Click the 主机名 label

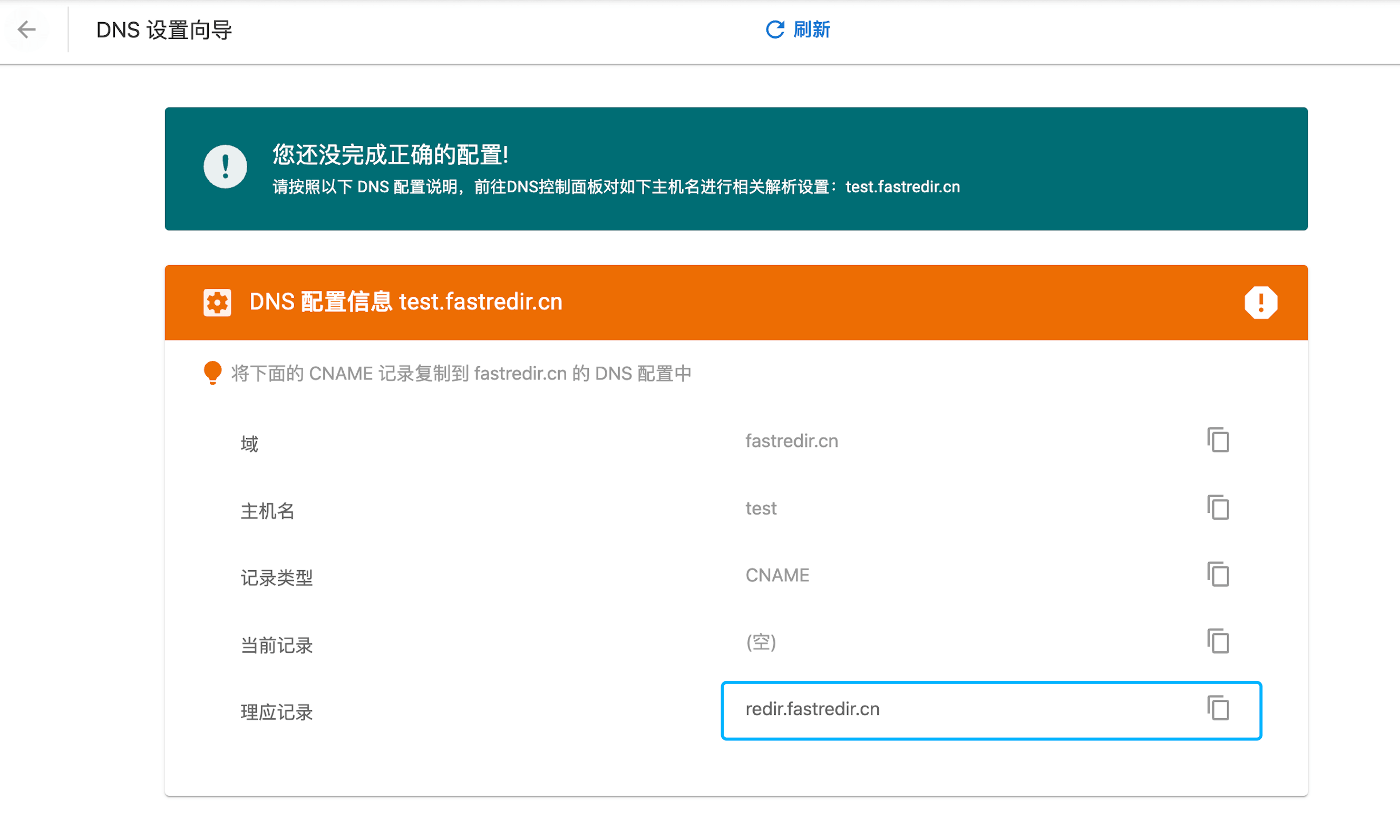pyautogui.click(x=268, y=511)
